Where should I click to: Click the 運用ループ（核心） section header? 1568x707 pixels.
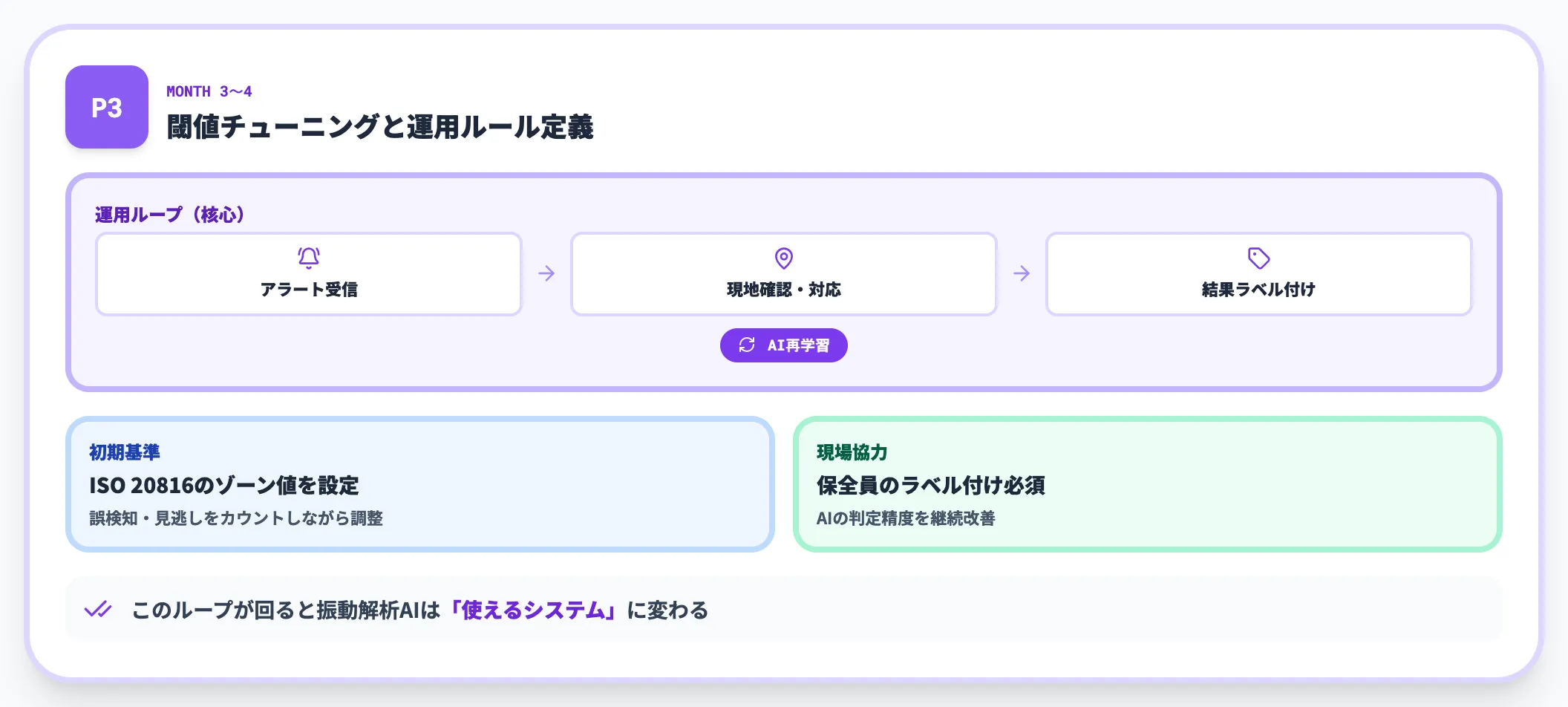tap(169, 213)
